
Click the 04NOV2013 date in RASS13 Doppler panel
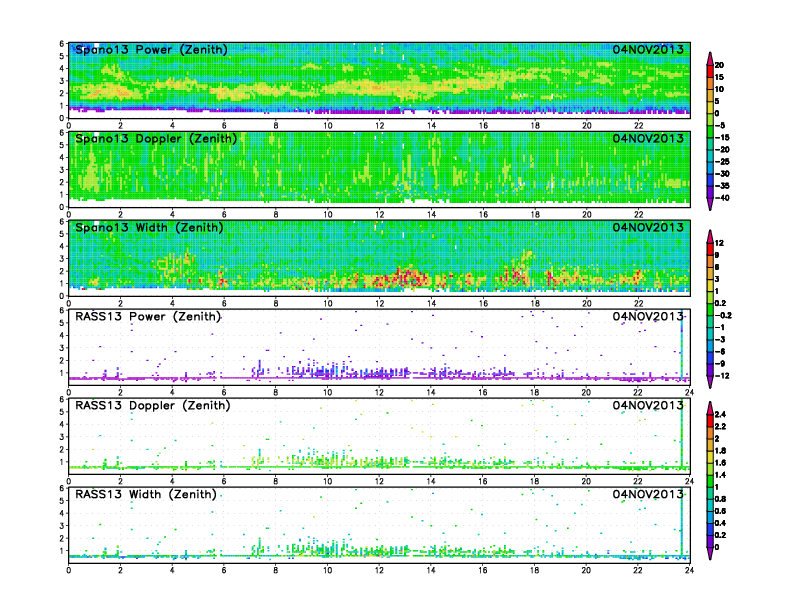pyautogui.click(x=648, y=405)
